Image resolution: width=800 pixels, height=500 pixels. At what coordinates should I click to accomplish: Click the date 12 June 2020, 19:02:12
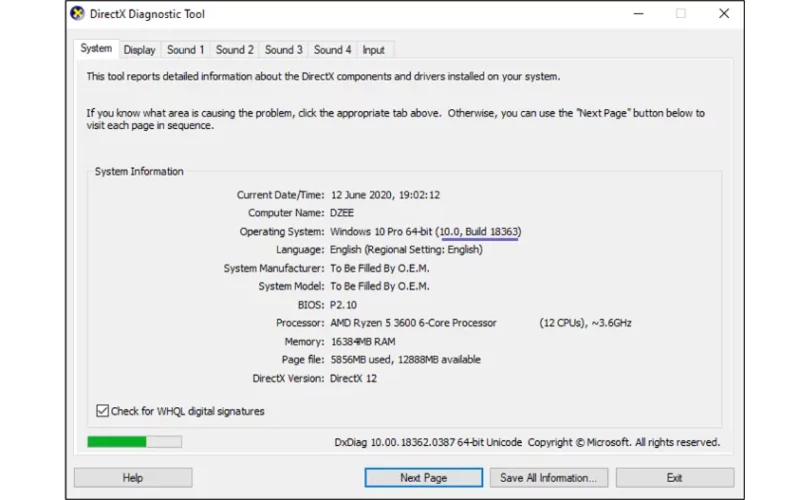(x=385, y=195)
